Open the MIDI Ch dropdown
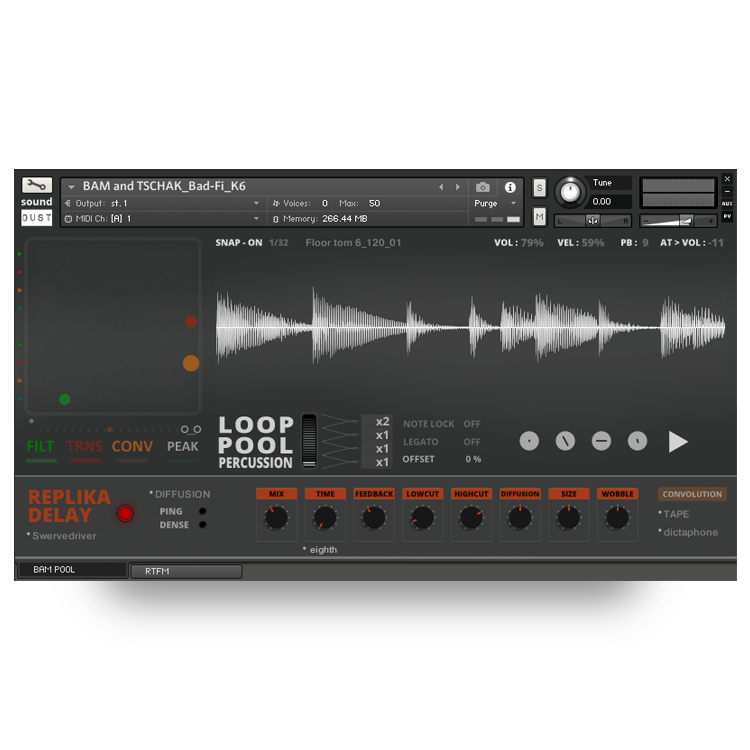 click(x=163, y=219)
